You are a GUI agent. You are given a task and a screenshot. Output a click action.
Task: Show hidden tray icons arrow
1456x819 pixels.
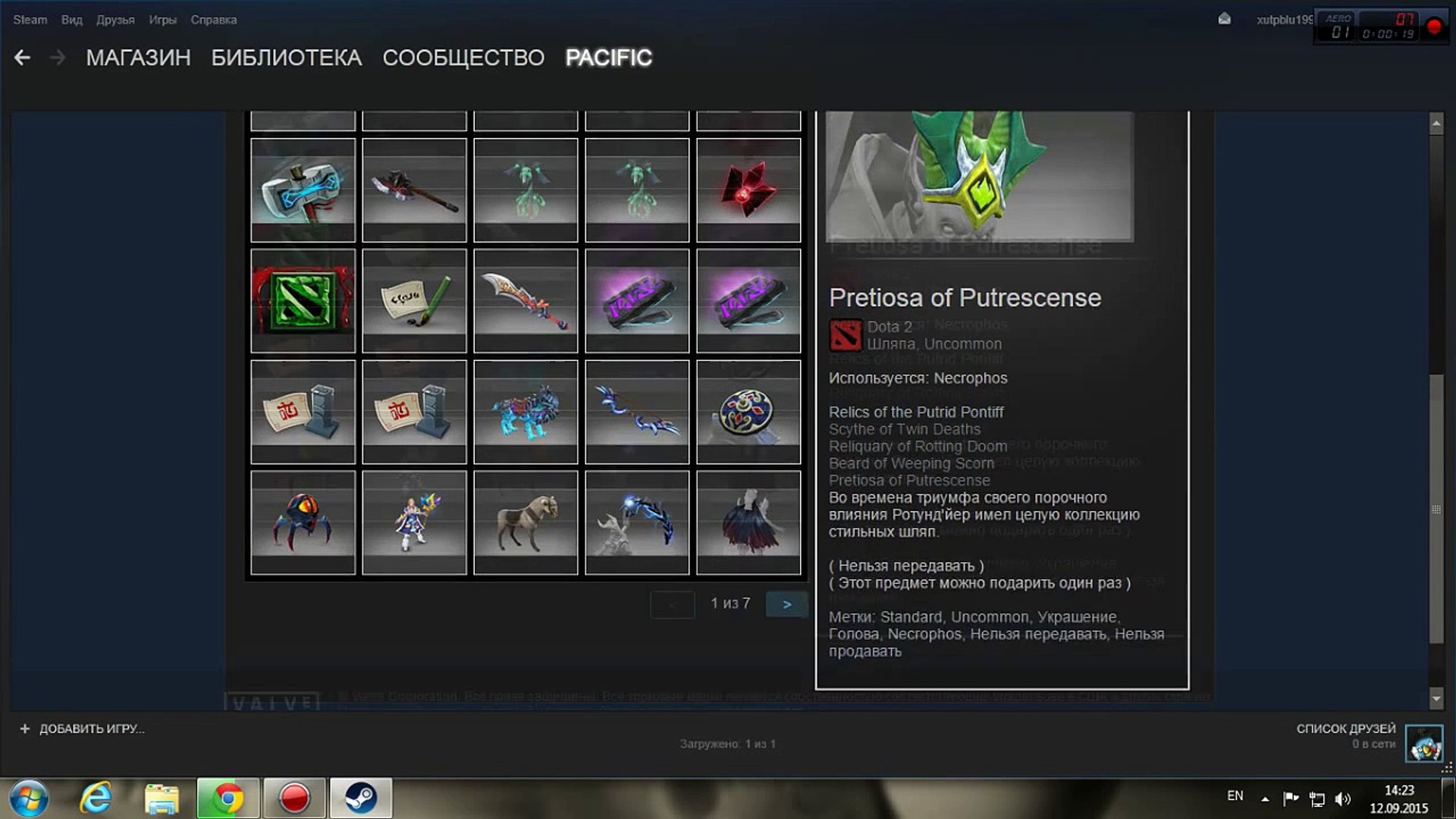(x=1265, y=799)
